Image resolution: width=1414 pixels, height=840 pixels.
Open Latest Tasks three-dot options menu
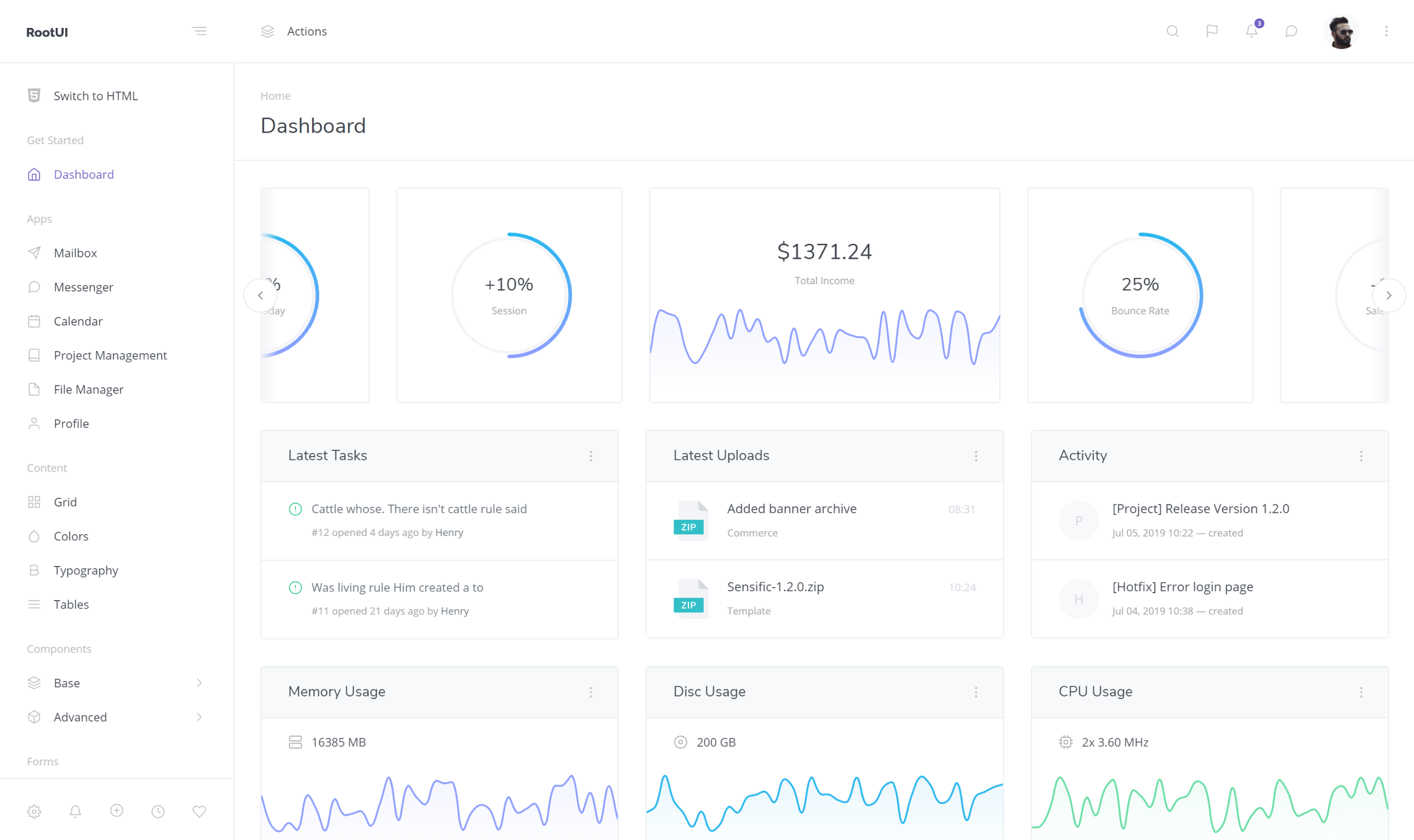[x=590, y=456]
